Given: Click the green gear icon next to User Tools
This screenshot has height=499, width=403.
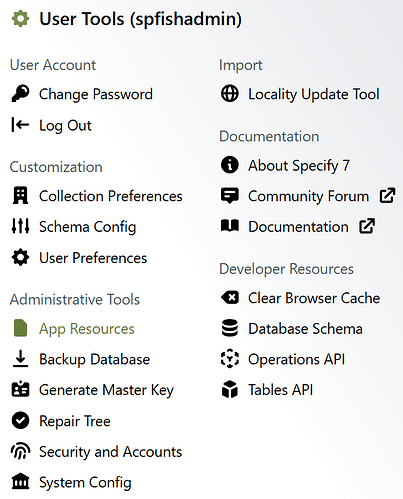Looking at the screenshot, I should tap(20, 18).
